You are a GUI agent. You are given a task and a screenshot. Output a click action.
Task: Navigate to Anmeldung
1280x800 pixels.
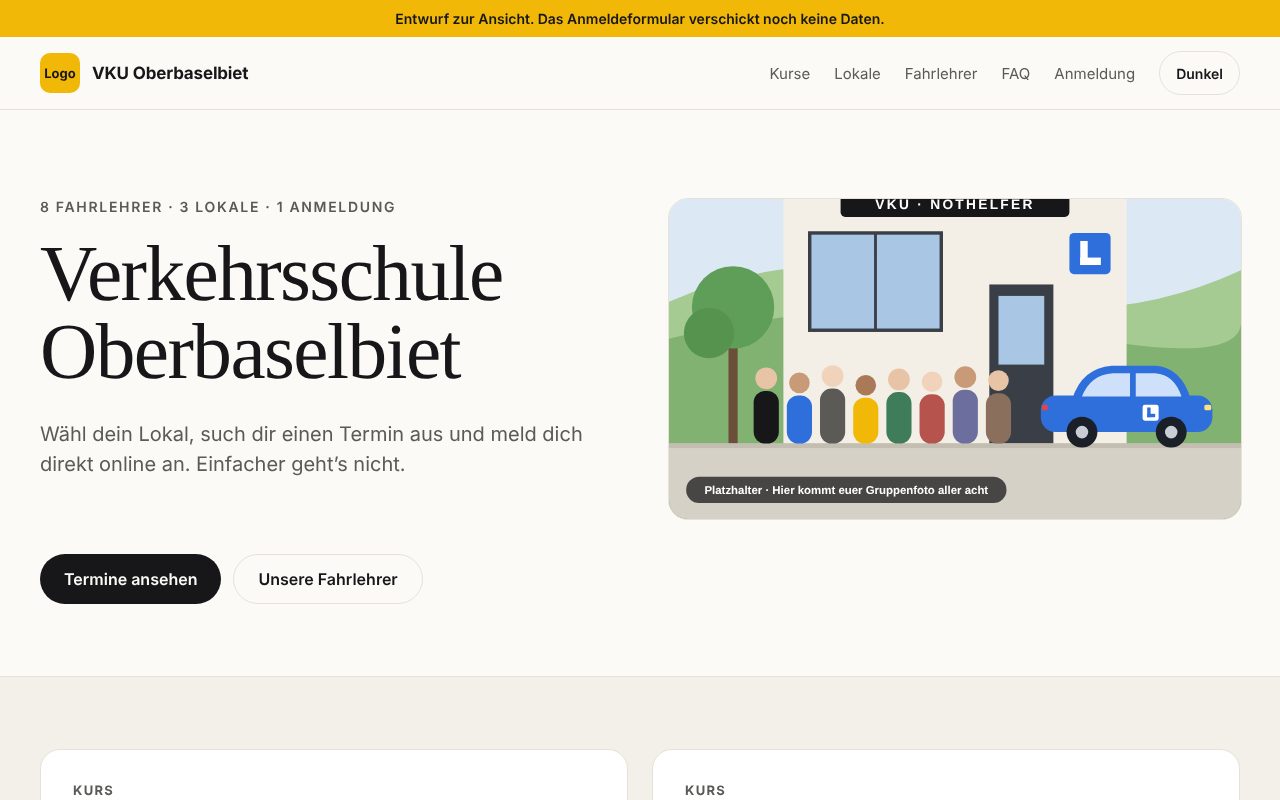(1094, 73)
